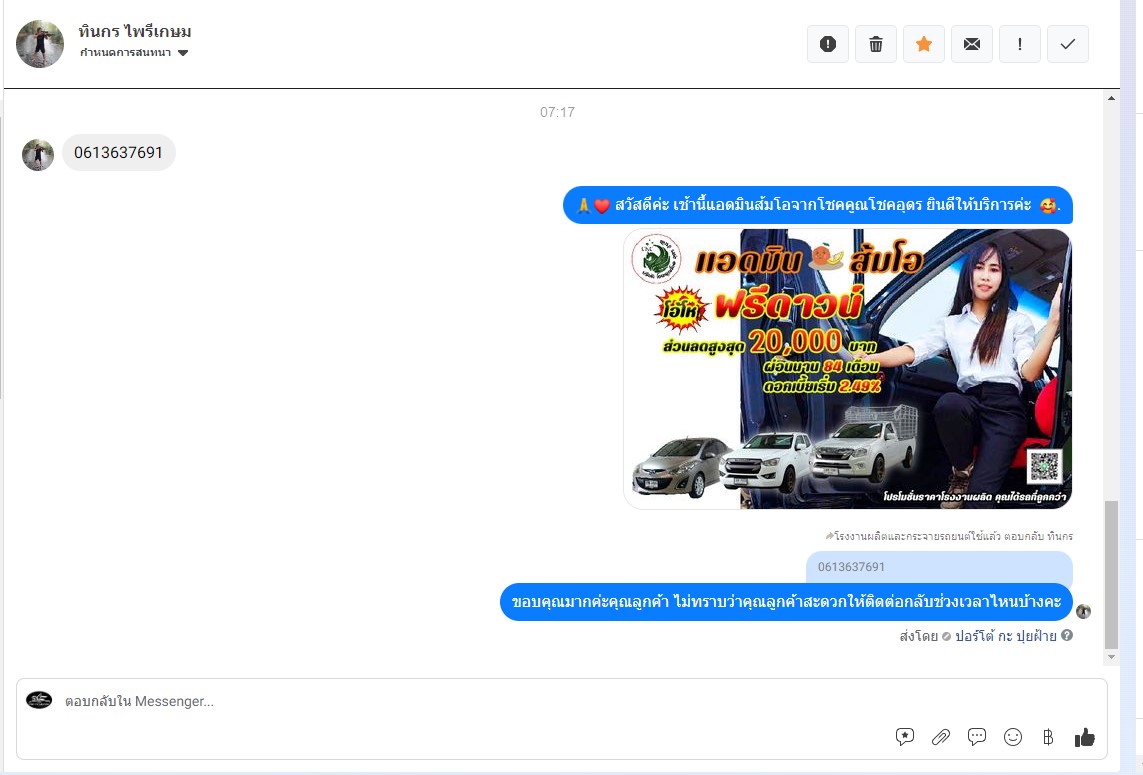Click help question mark icon after sender name
This screenshot has width=1143, height=775.
coord(1066,635)
